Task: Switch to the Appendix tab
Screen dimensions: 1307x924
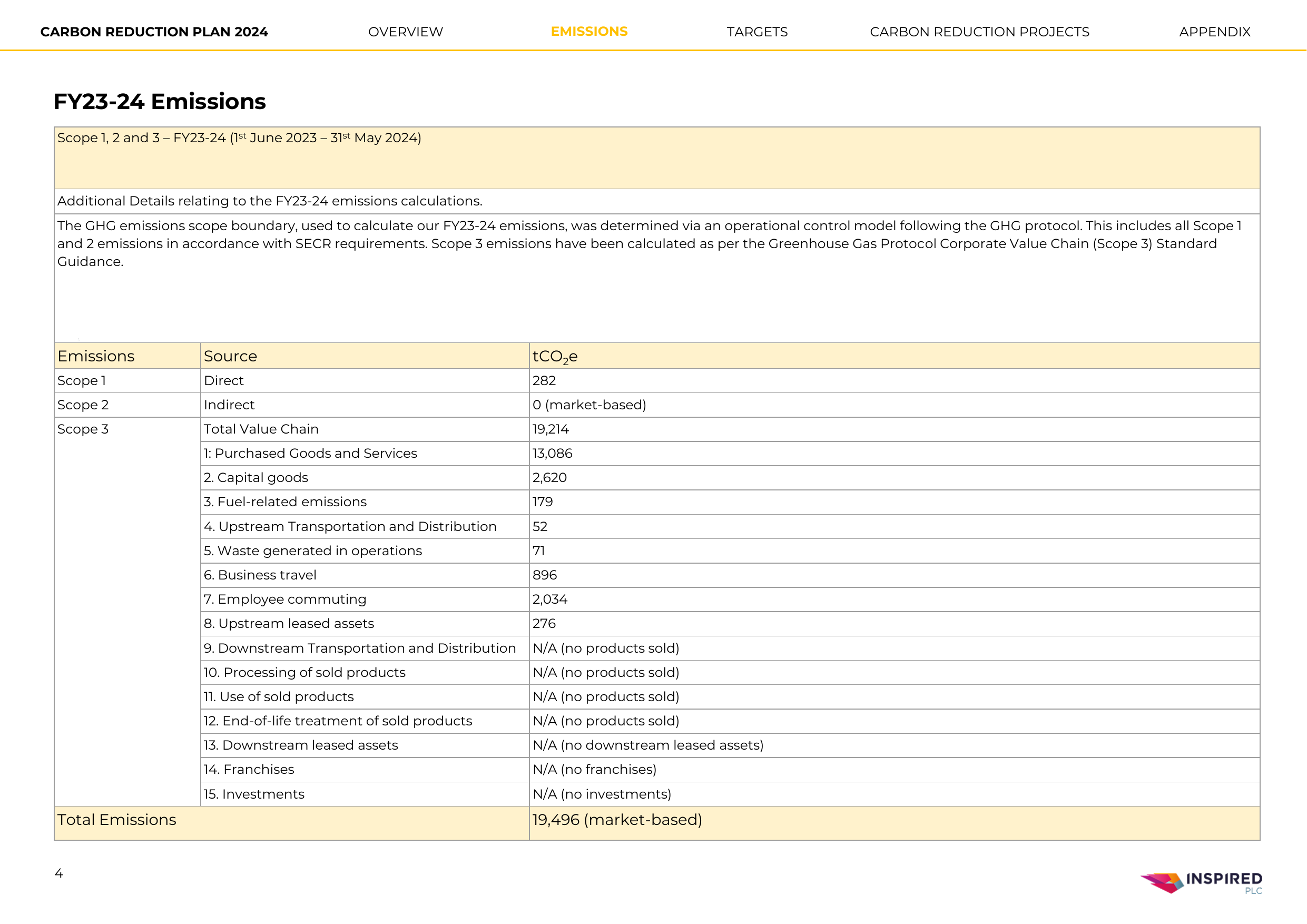Action: (1215, 32)
